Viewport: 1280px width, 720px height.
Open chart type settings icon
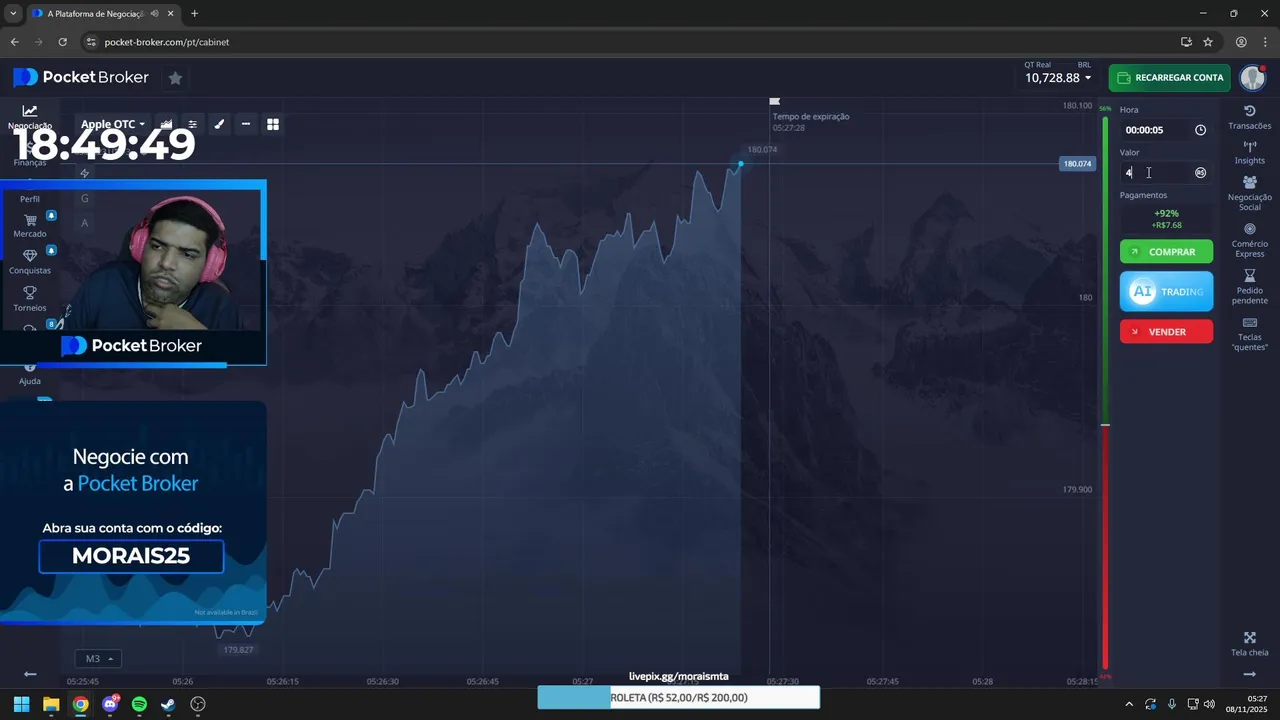tap(166, 124)
